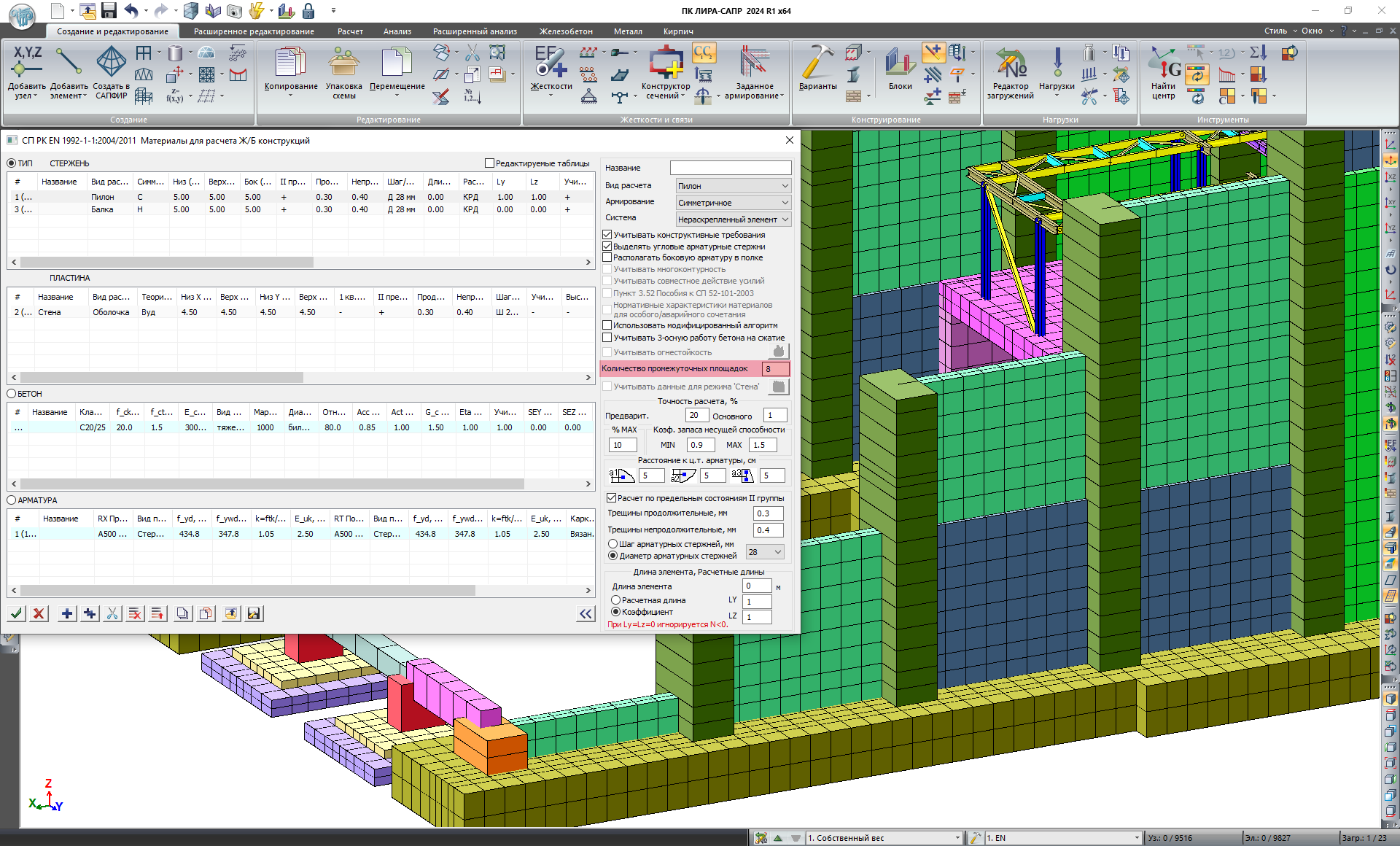Toggle 'Учитывать конструктивные требования' checkbox
1400x846 pixels.
click(607, 235)
